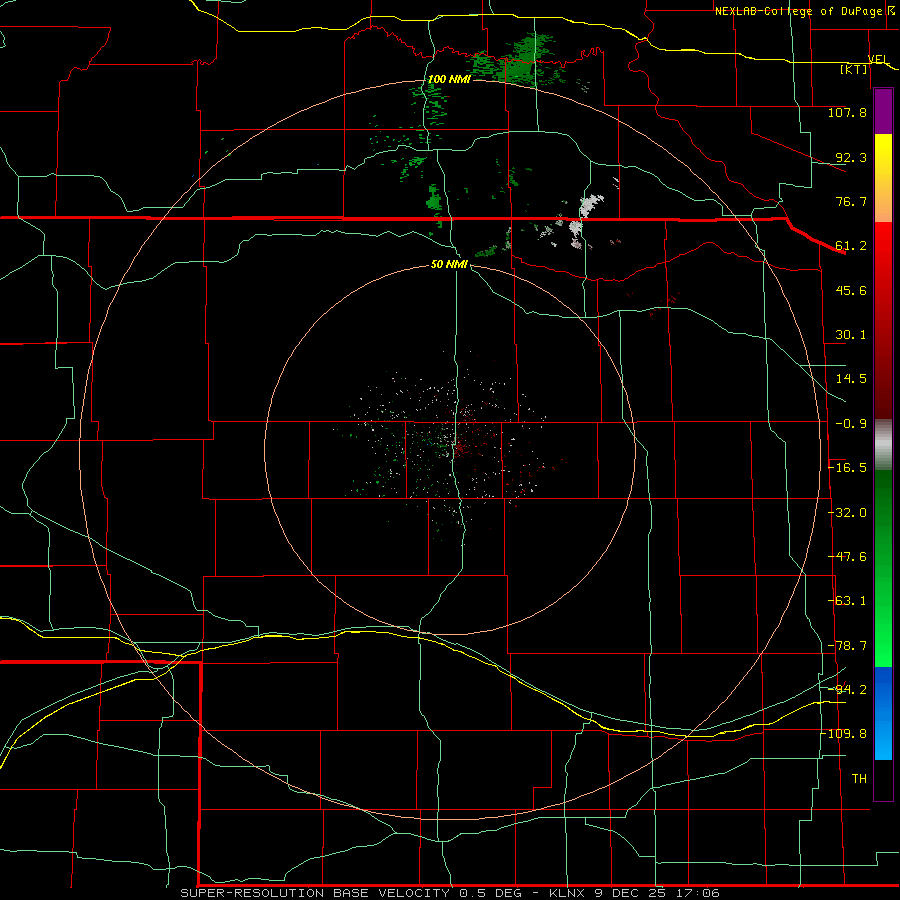
Task: Click the yellow-orange segment of velocity scale
Action: [x=883, y=178]
